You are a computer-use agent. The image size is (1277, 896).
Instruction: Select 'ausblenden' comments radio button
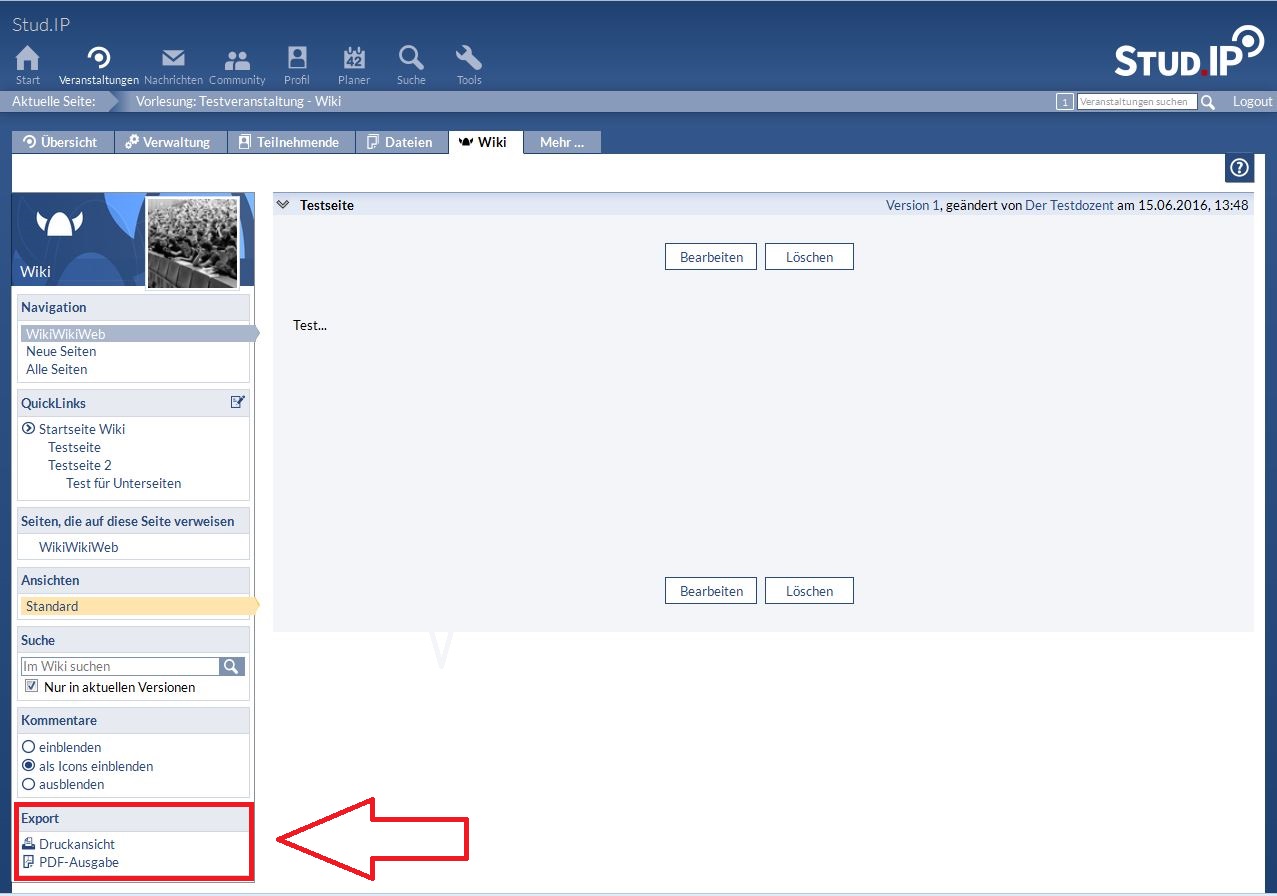pyautogui.click(x=29, y=784)
